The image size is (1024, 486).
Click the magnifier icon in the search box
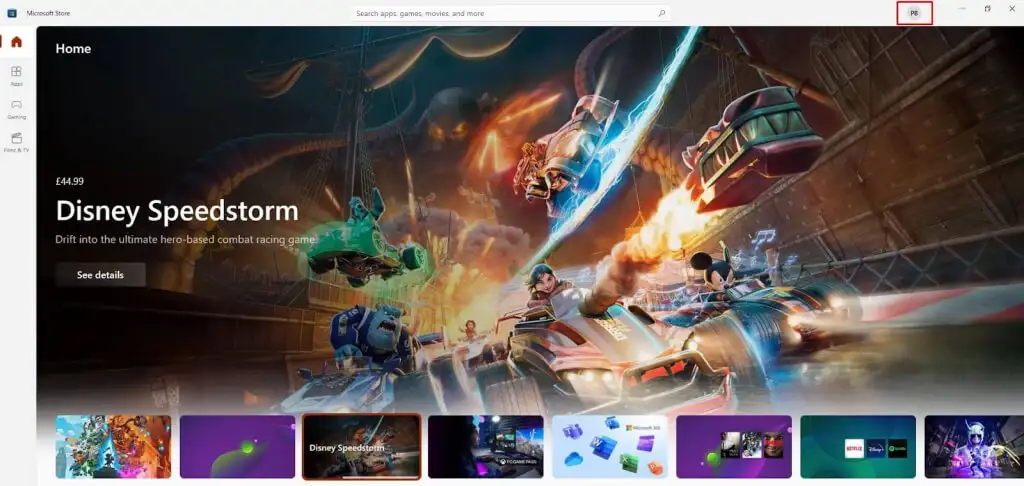(662, 13)
